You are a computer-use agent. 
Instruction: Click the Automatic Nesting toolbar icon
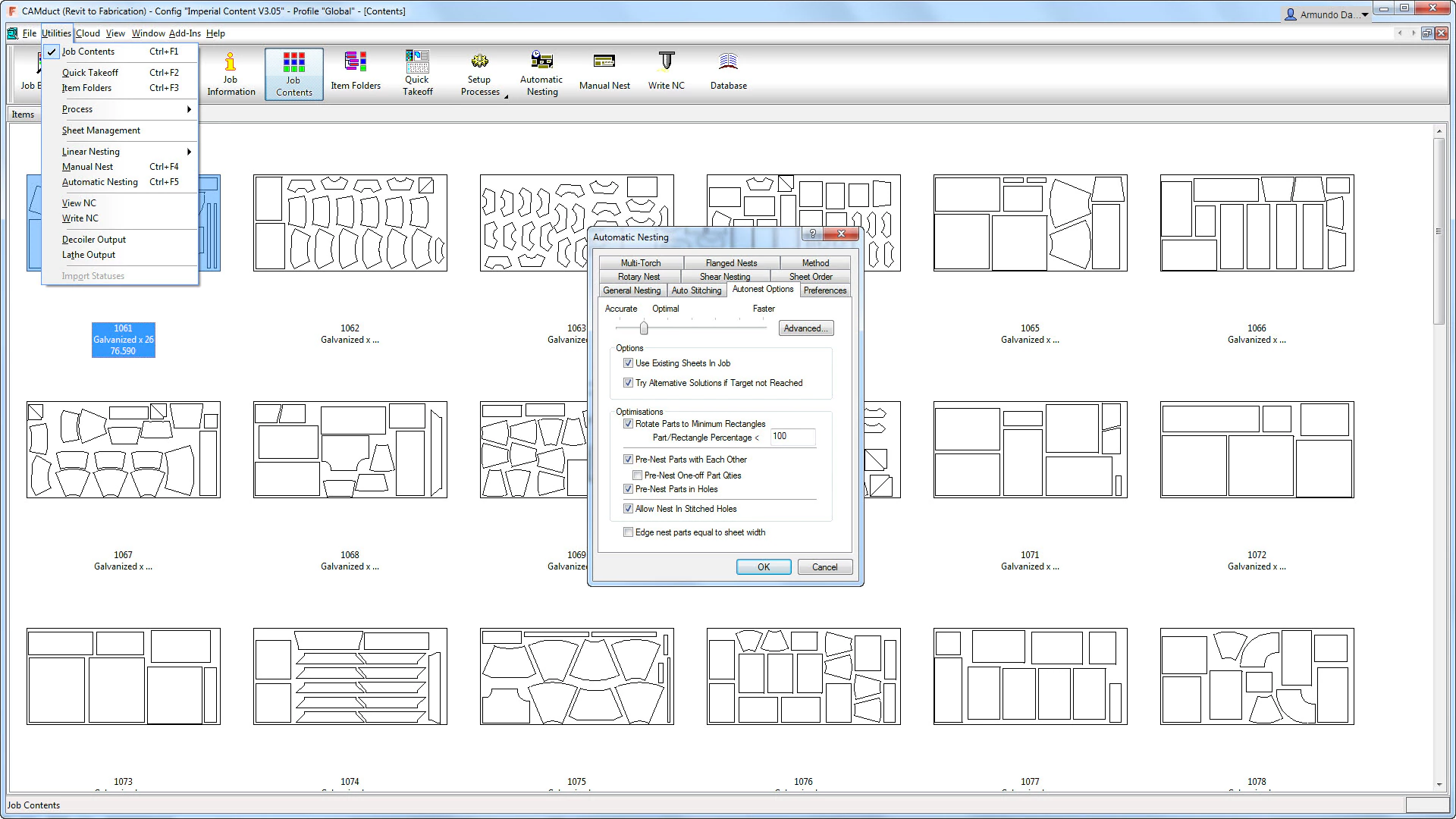(541, 74)
